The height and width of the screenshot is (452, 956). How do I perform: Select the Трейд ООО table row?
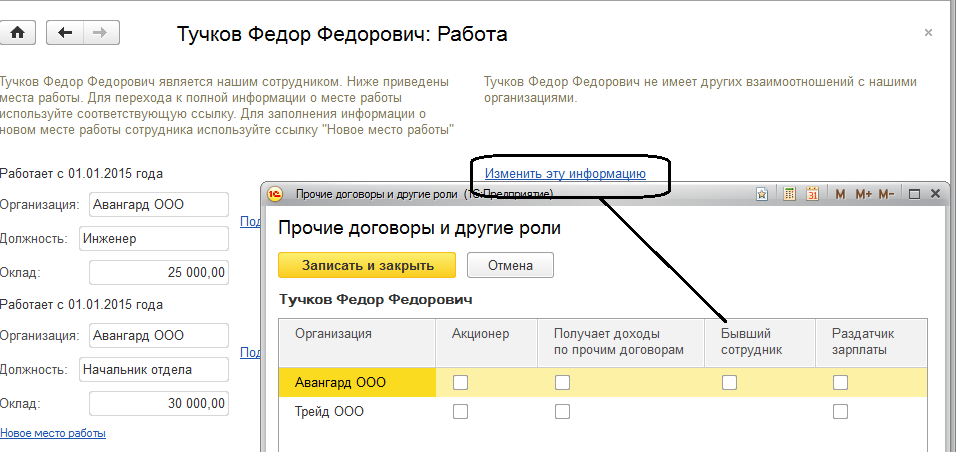[329, 411]
